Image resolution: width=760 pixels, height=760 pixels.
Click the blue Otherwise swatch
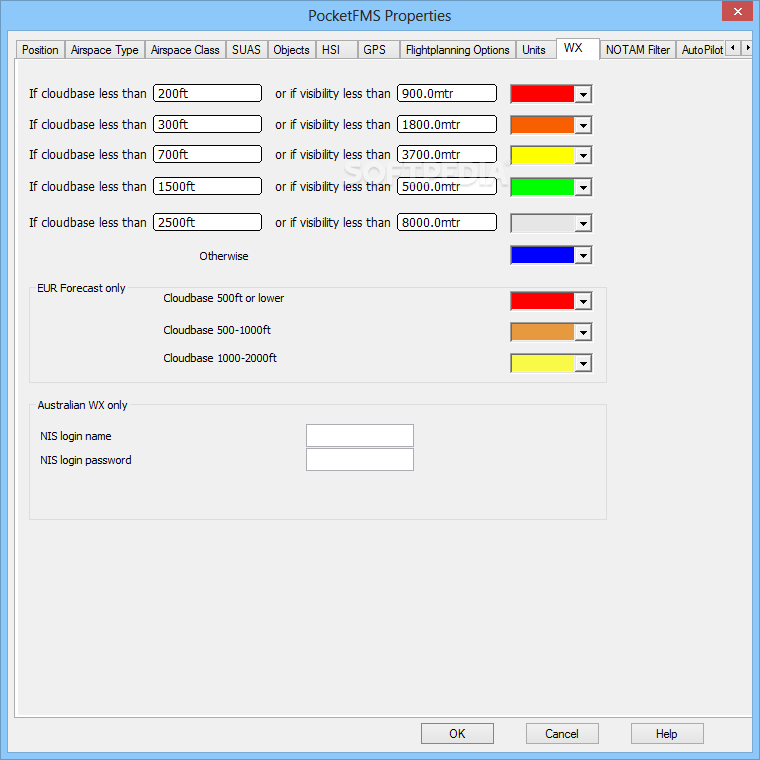pyautogui.click(x=542, y=255)
